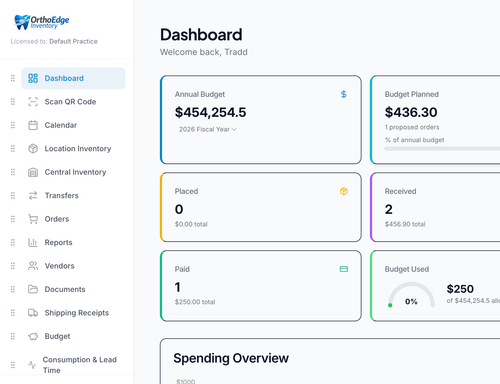Click the '$456.90 total' received text
Image resolution: width=500 pixels, height=384 pixels.
pos(405,224)
